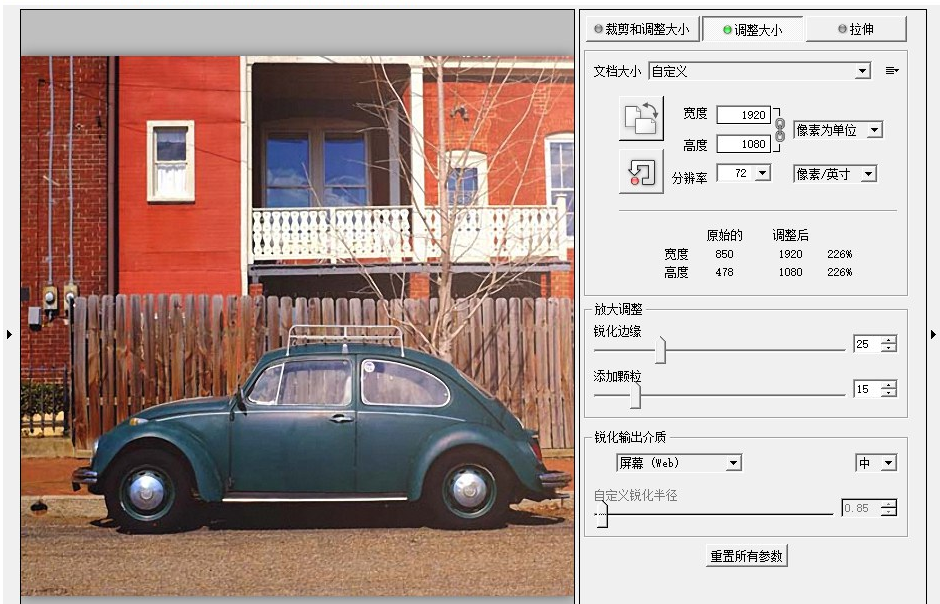Screen dimensions: 940x604
Task: Switch to the 裁剪和调整大小 tab
Action: click(642, 29)
